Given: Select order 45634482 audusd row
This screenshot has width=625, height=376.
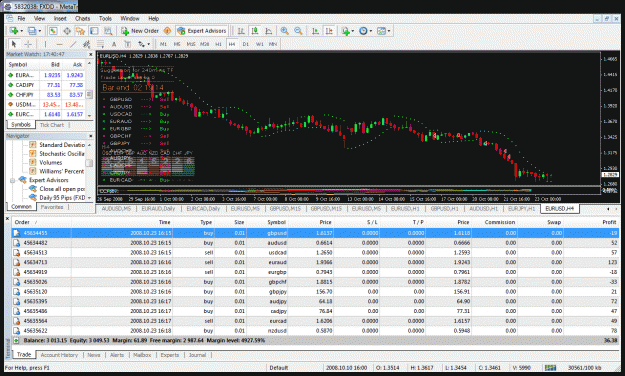Looking at the screenshot, I should 316,243.
